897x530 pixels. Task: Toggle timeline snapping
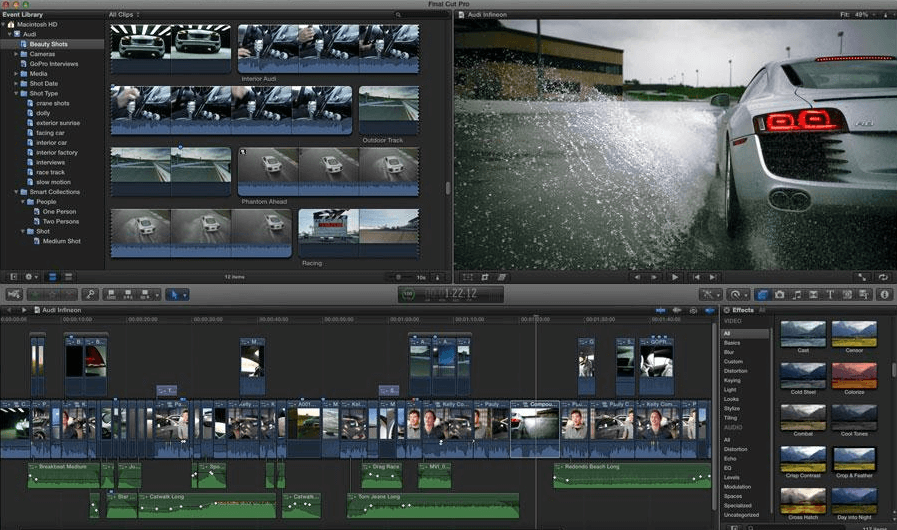pyautogui.click(x=709, y=310)
